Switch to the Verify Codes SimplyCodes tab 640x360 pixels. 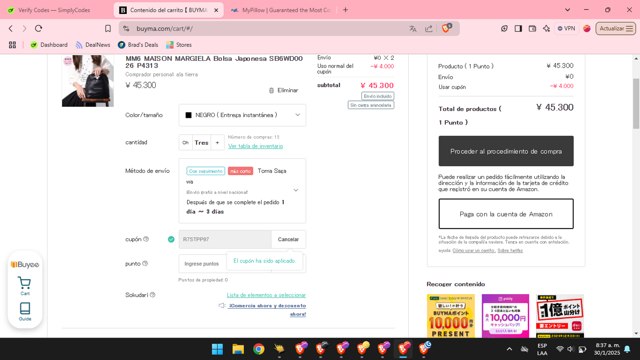(55, 10)
